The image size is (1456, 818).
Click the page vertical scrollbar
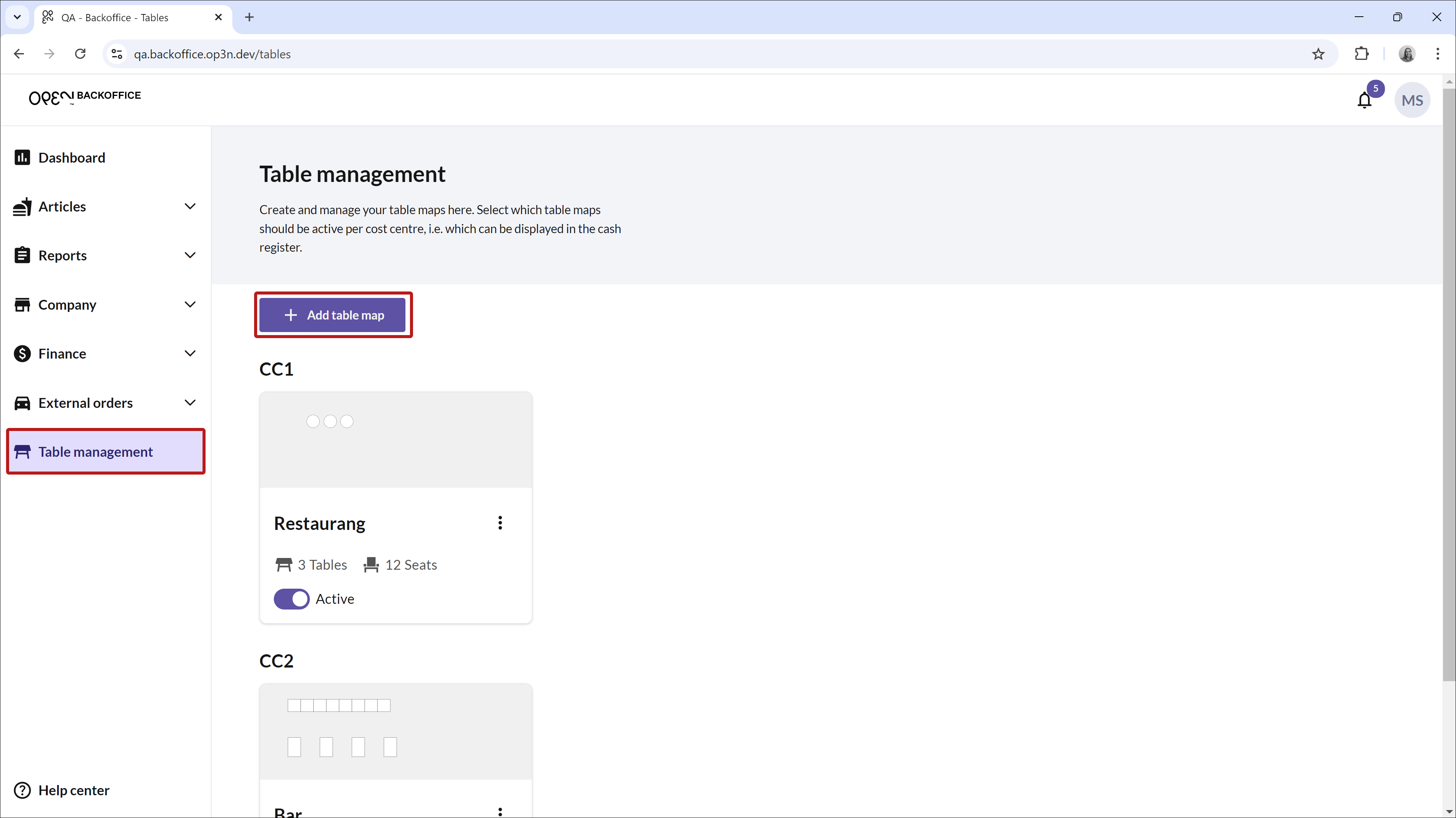1449,384
